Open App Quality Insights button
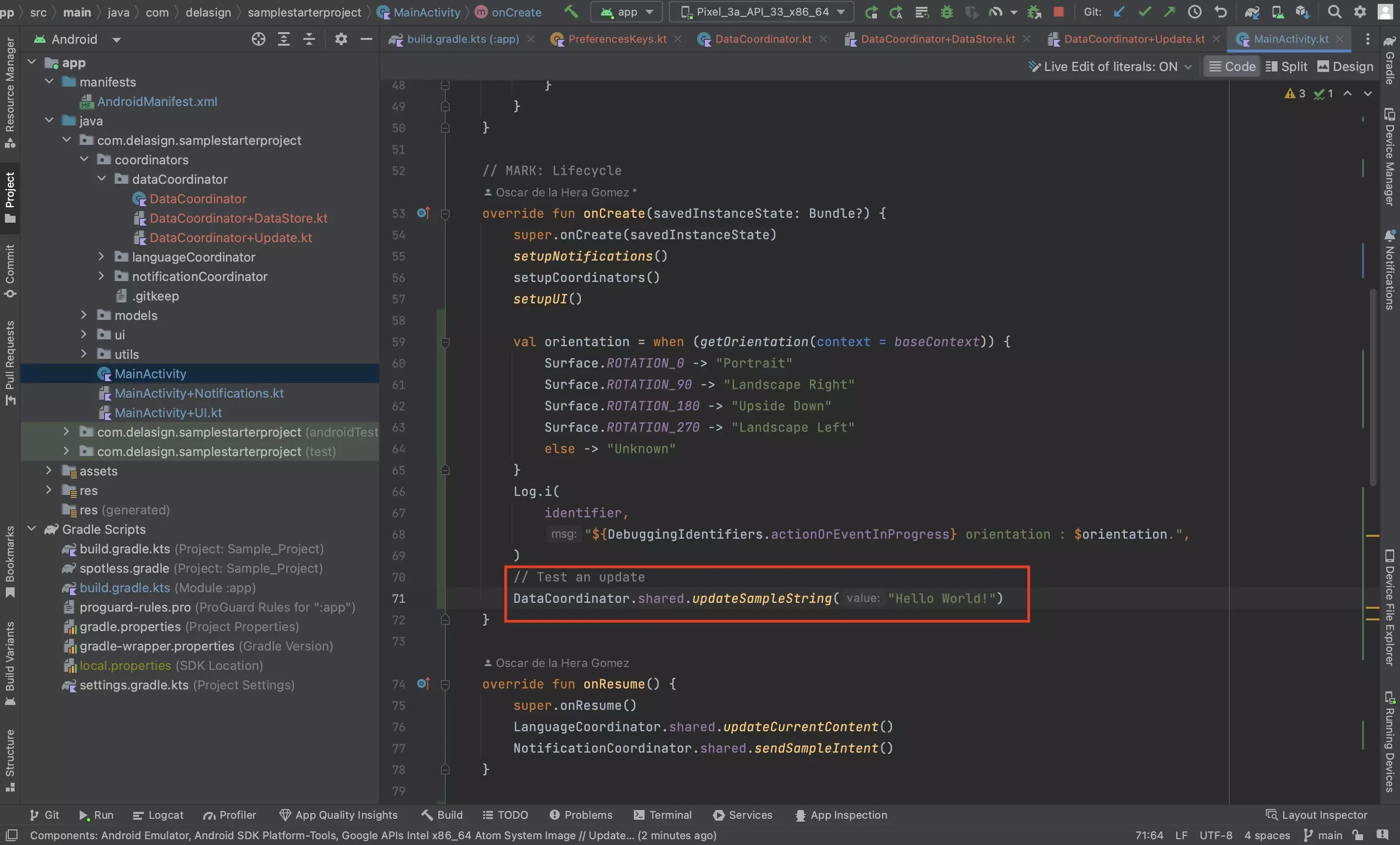 339,815
